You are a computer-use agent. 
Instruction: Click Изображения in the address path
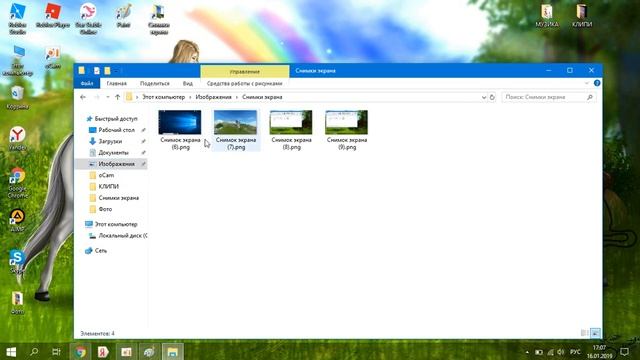pyautogui.click(x=213, y=97)
